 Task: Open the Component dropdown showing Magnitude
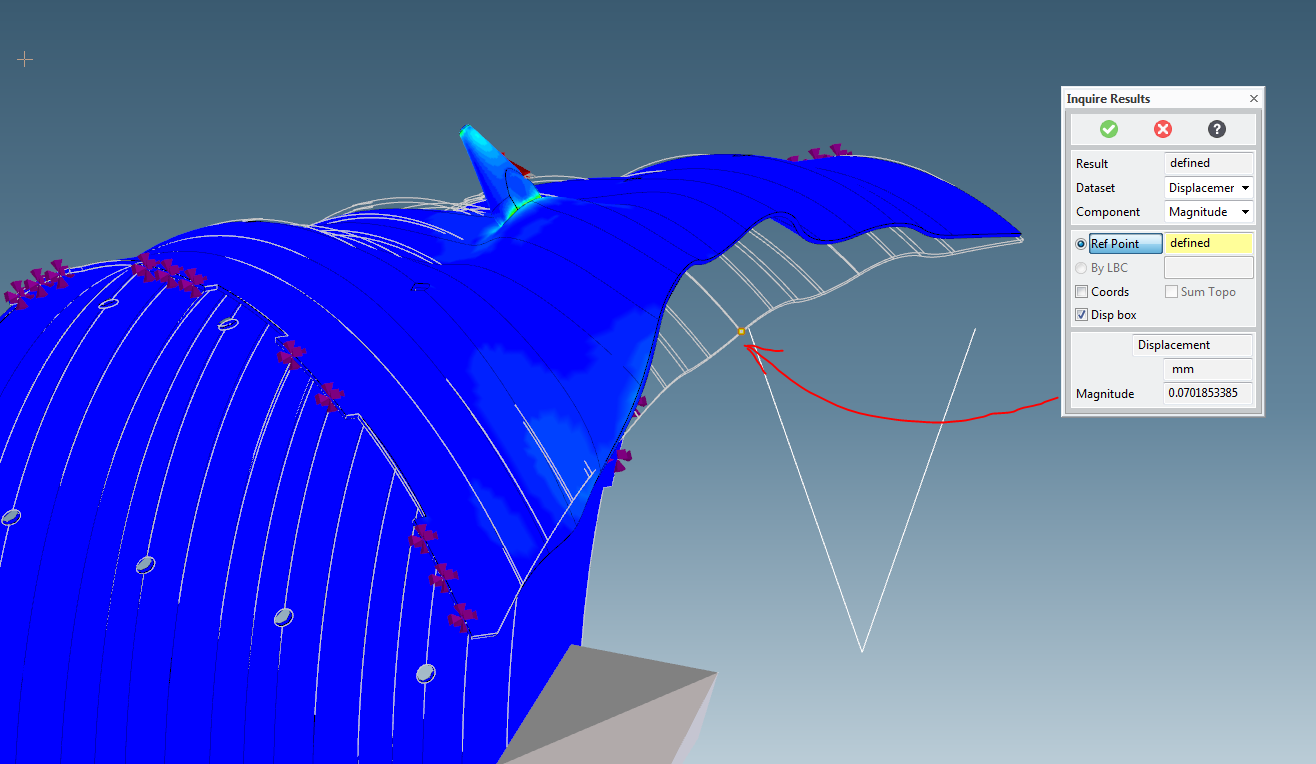[1209, 211]
